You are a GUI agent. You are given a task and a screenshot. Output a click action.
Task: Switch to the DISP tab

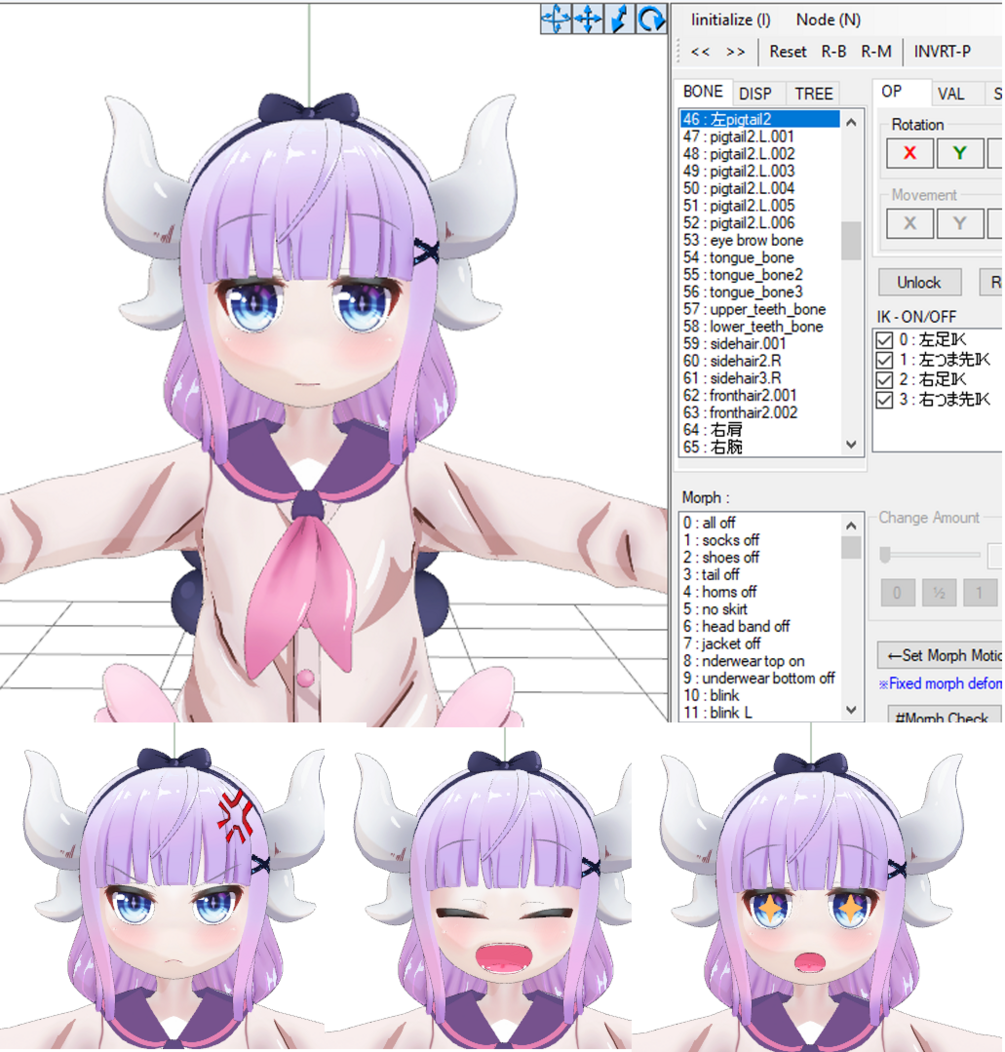(755, 94)
